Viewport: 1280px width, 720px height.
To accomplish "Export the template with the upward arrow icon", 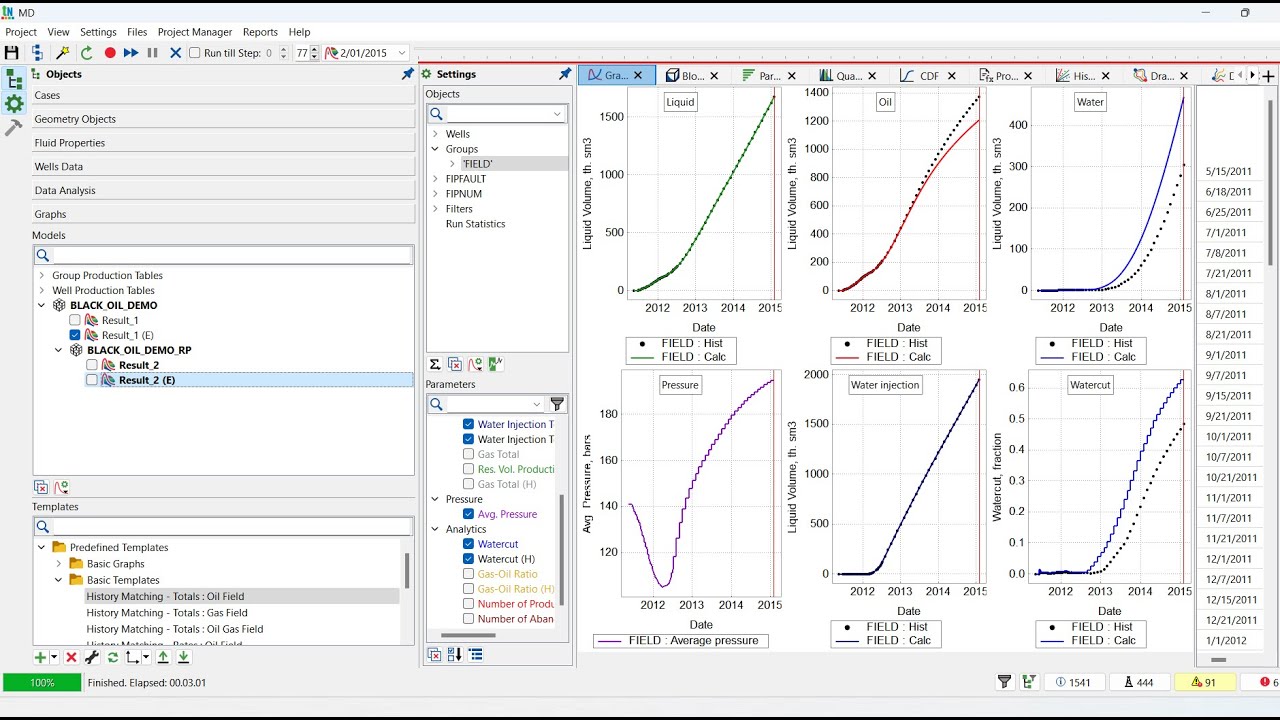I will click(x=163, y=657).
